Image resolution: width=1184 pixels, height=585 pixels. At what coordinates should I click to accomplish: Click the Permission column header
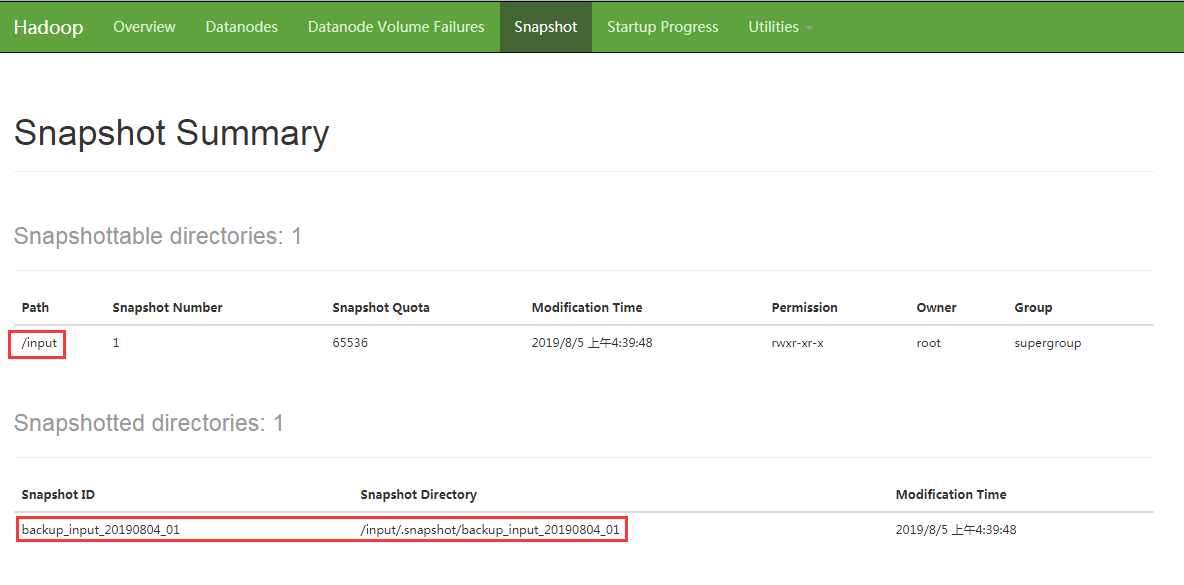(x=804, y=307)
